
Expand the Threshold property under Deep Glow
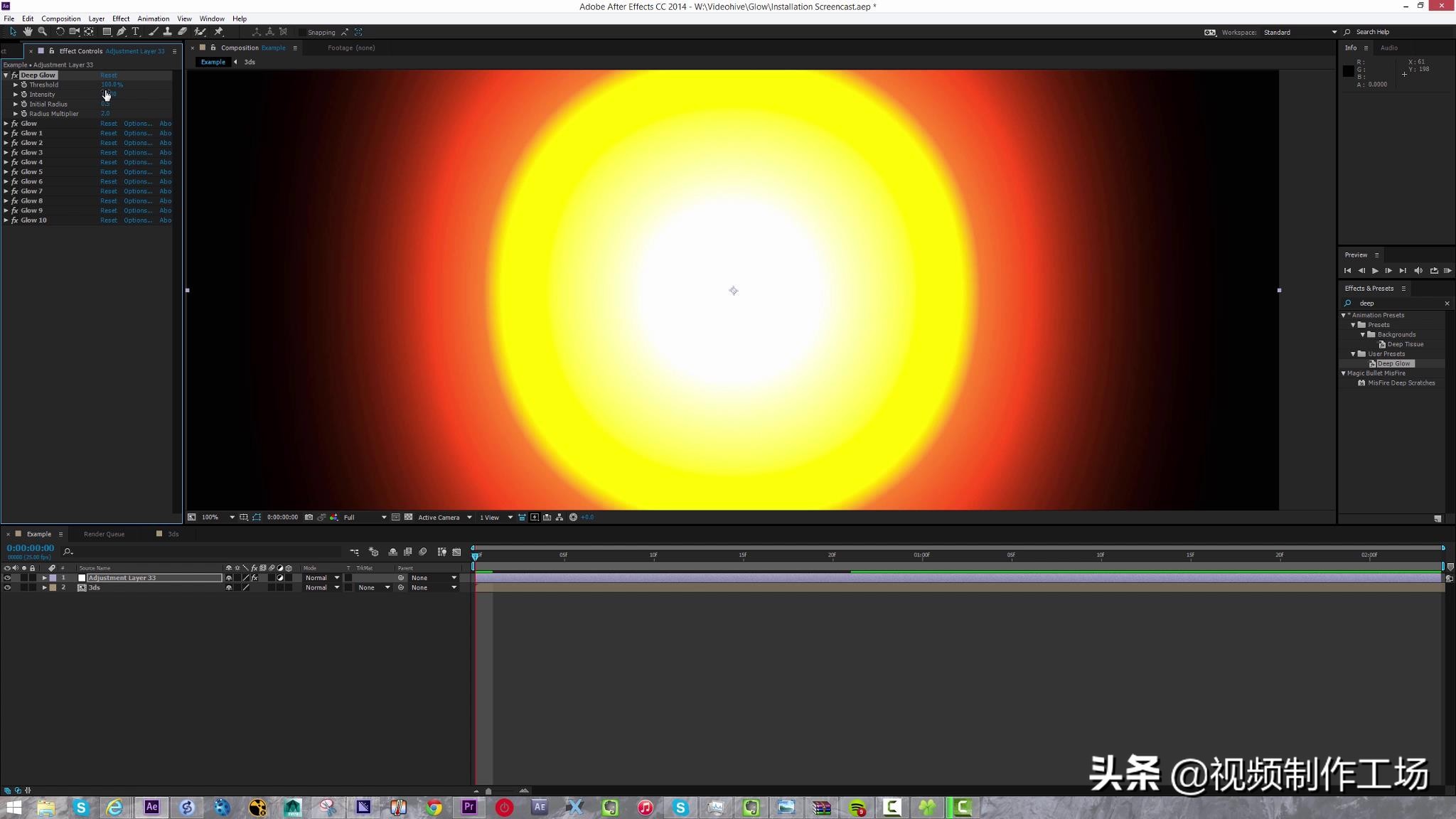[16, 84]
